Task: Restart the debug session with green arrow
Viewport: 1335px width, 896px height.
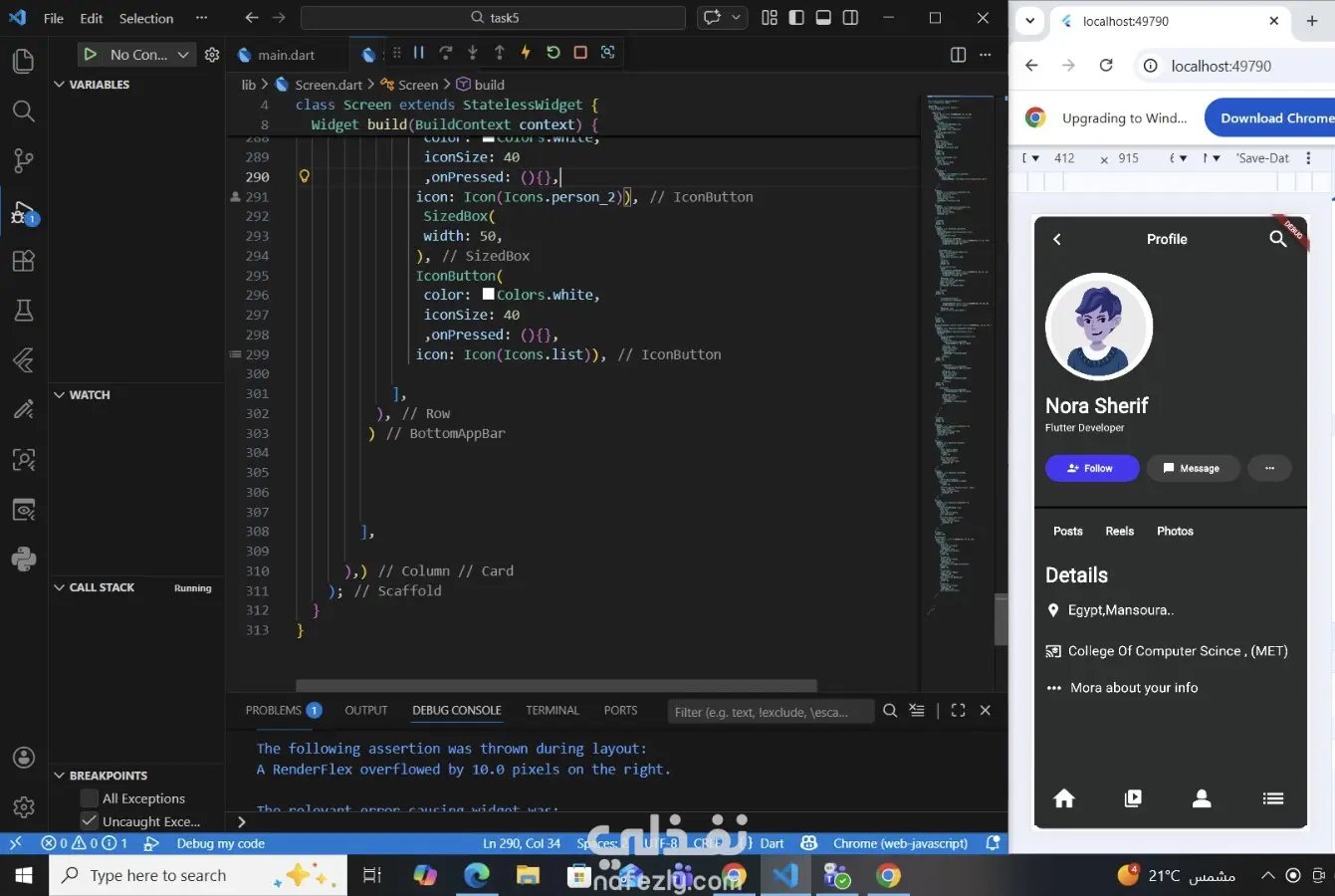Action: click(554, 53)
